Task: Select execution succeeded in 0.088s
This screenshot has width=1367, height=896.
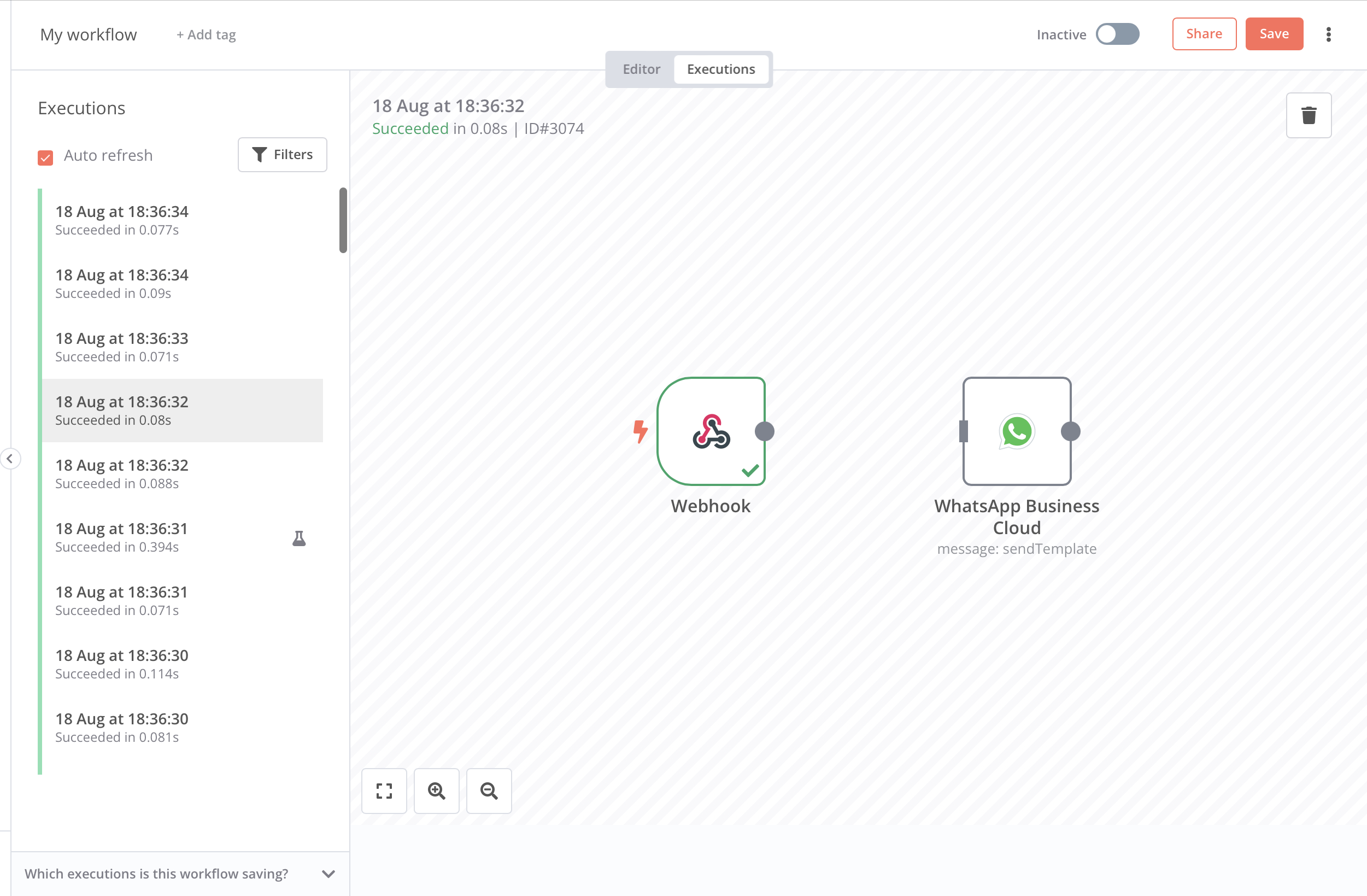Action: click(183, 474)
